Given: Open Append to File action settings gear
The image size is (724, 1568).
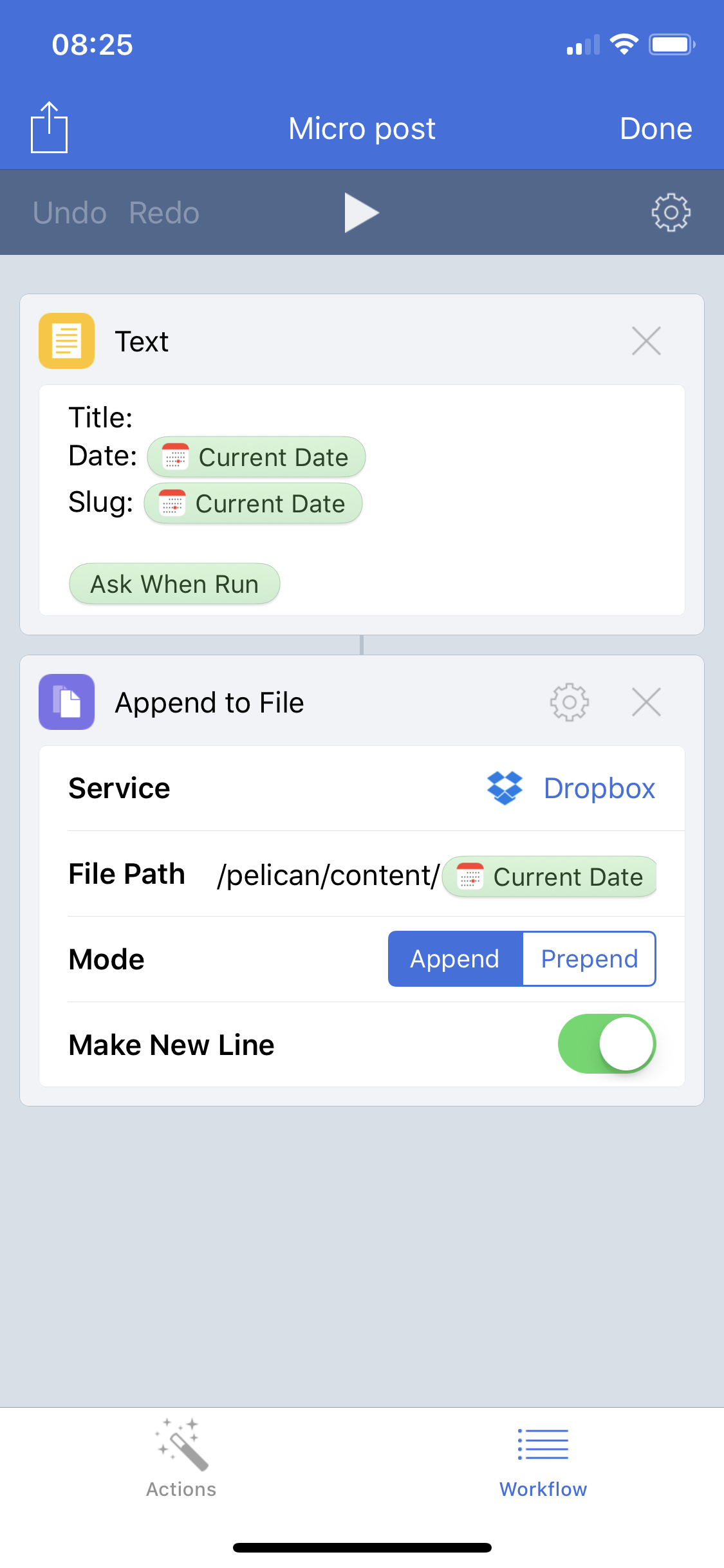Looking at the screenshot, I should (x=569, y=702).
